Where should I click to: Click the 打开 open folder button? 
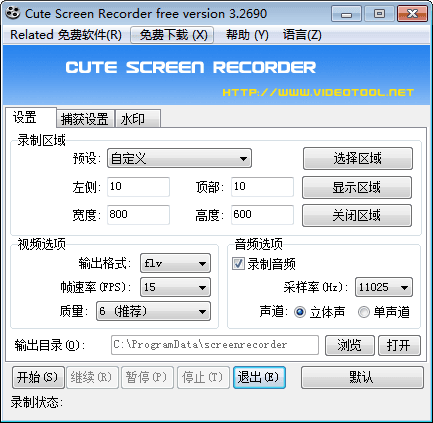pos(399,345)
